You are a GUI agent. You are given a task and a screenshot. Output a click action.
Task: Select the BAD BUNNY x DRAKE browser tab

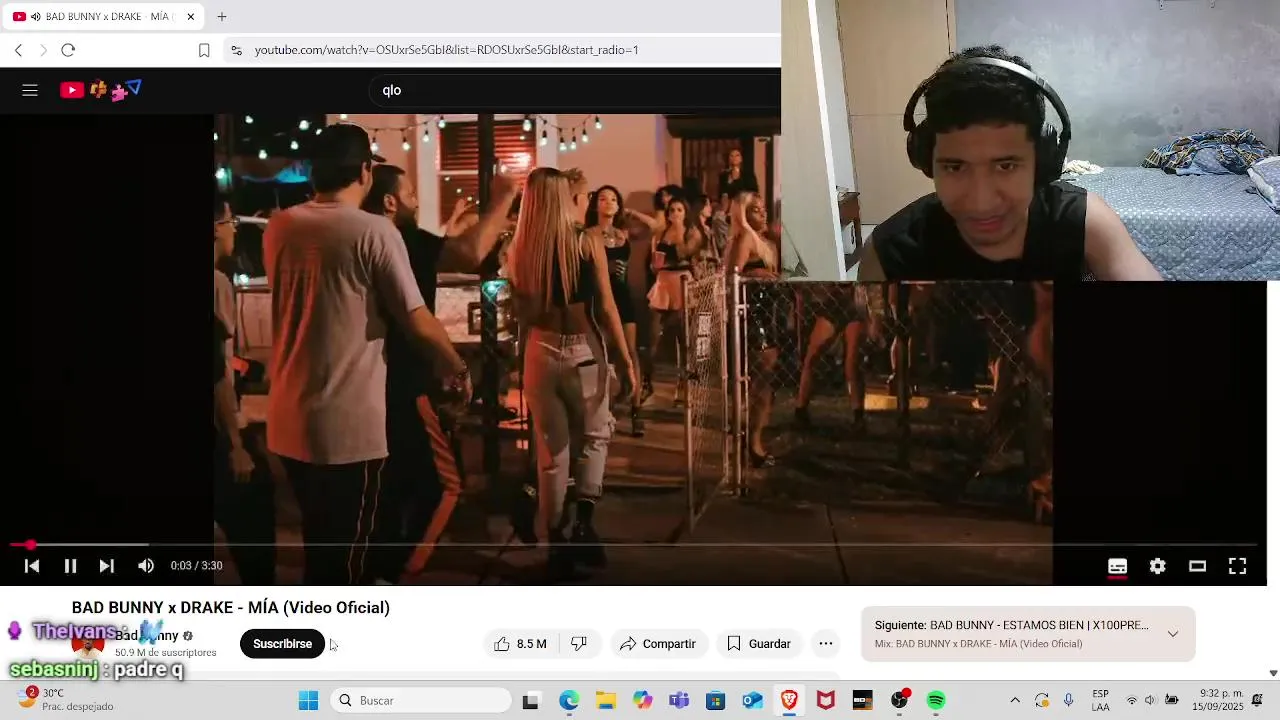(x=103, y=17)
